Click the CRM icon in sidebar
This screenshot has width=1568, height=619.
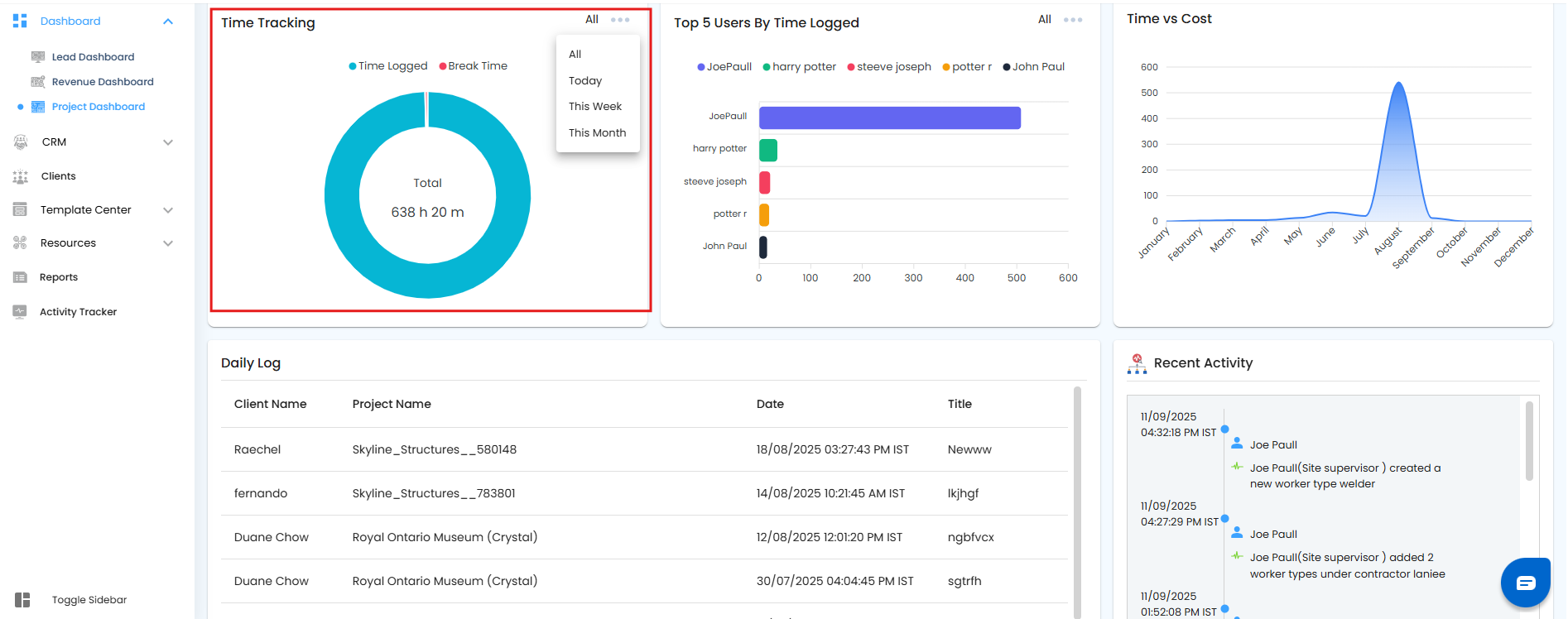[21, 142]
